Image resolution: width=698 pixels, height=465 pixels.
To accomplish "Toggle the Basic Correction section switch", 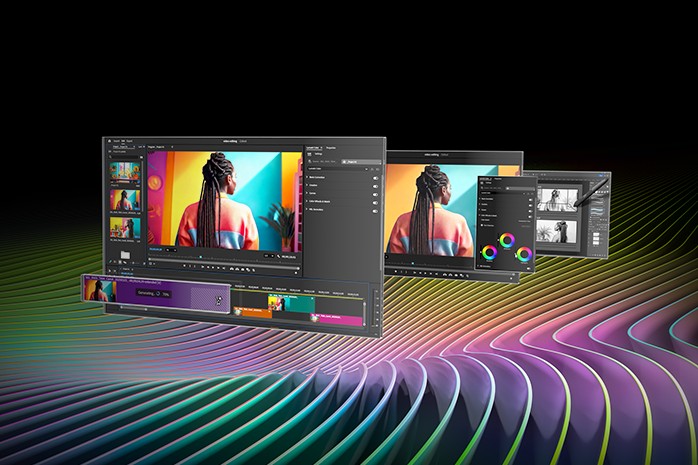I will tap(375, 178).
